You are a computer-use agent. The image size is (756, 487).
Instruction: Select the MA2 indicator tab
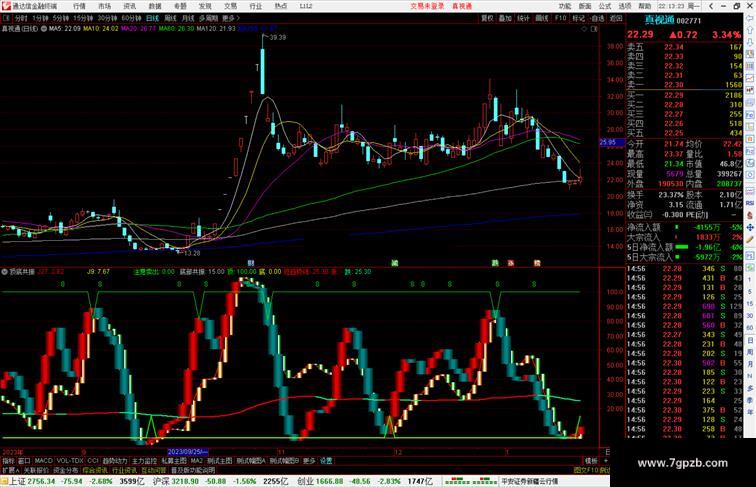coord(197,461)
